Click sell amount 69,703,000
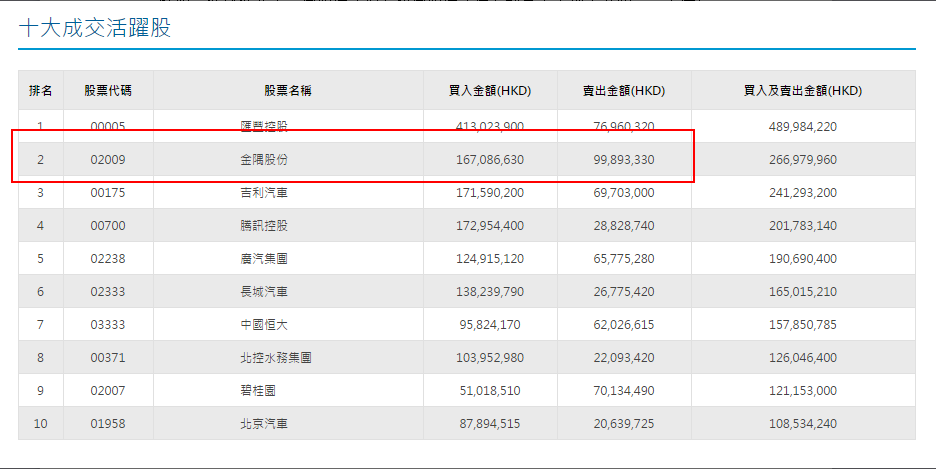 (x=624, y=193)
